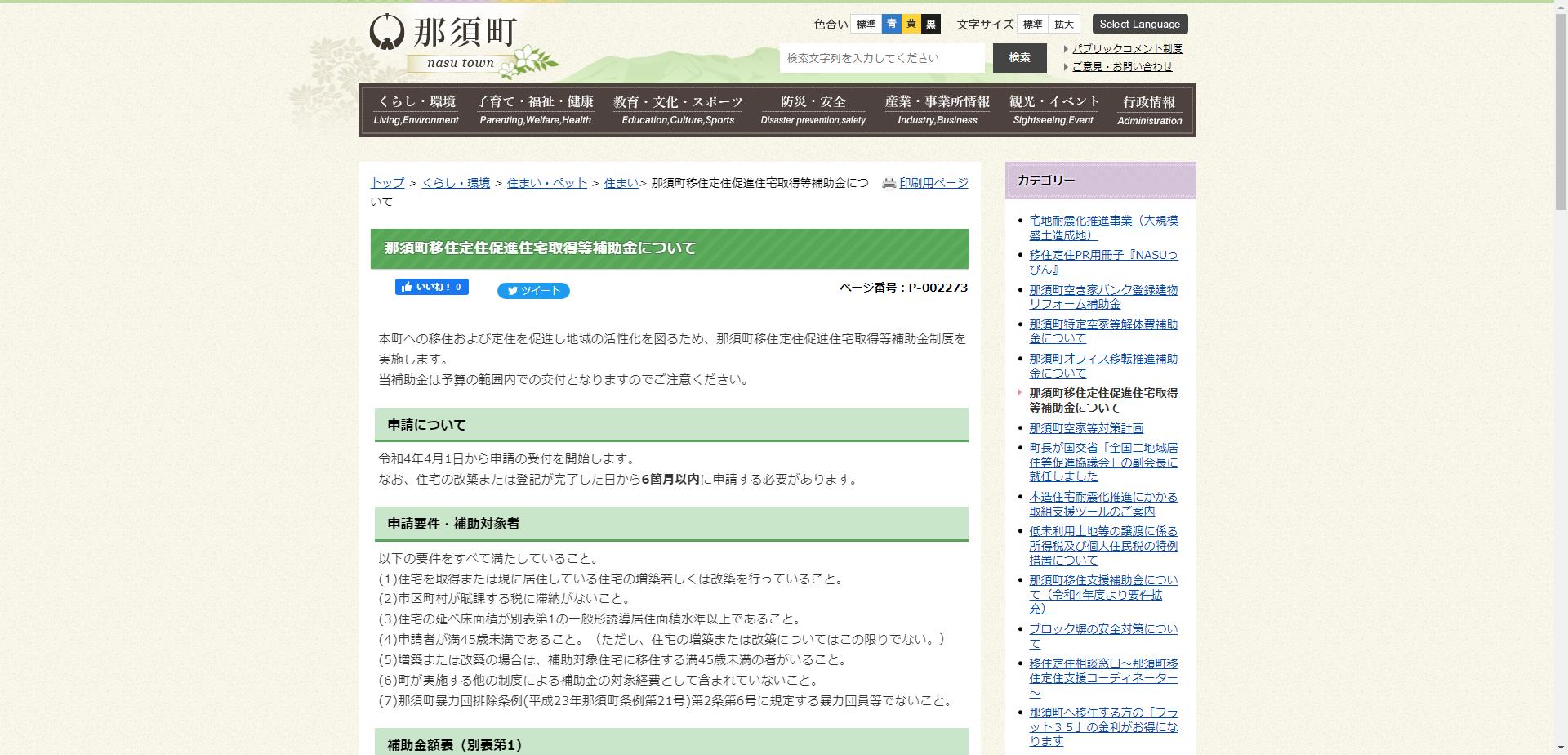Open the 子育て・福祉・健康 menu
The image size is (1568, 755).
click(535, 110)
